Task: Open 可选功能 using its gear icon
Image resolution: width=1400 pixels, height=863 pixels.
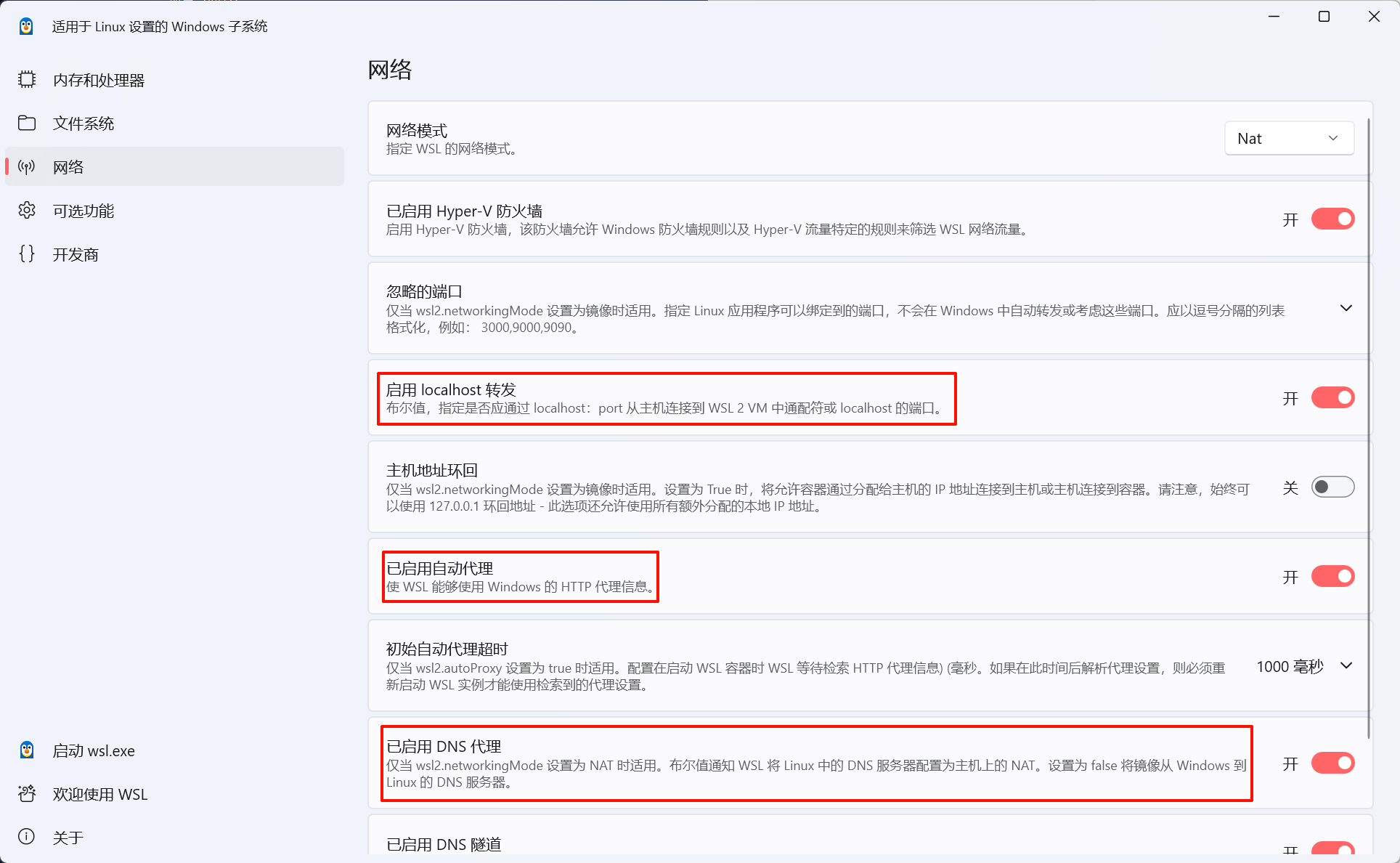Action: click(27, 211)
